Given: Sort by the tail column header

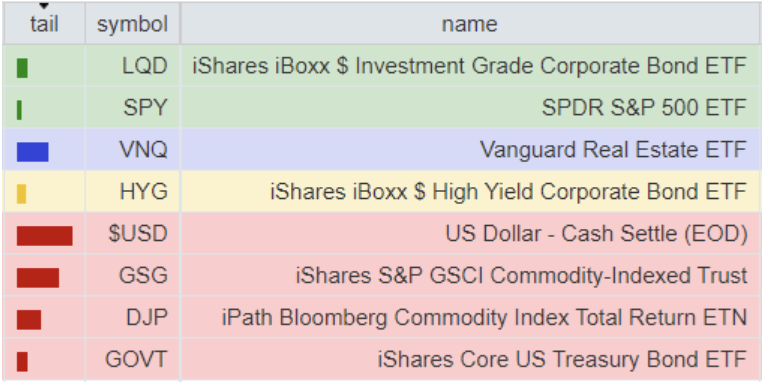Looking at the screenshot, I should 44,23.
